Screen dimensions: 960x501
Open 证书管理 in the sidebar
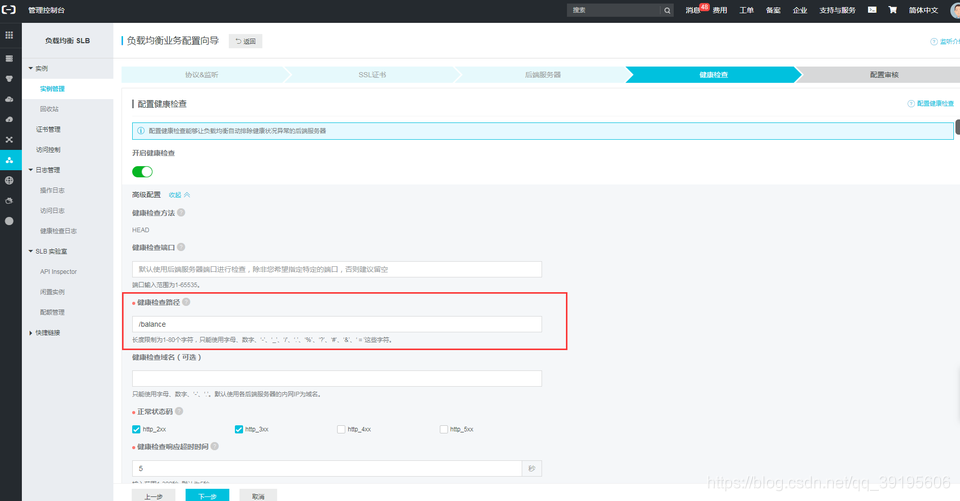click(x=48, y=129)
